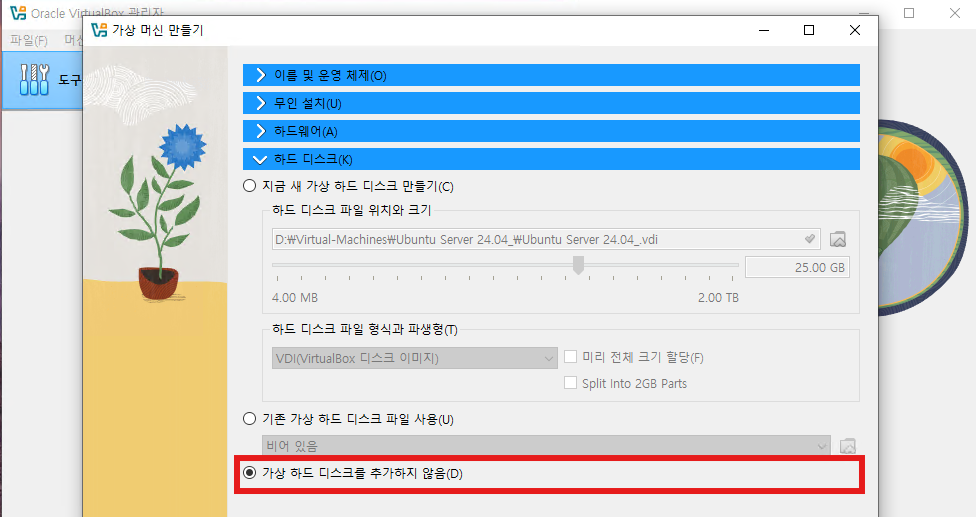Click the hard disk file path field

coord(546,239)
